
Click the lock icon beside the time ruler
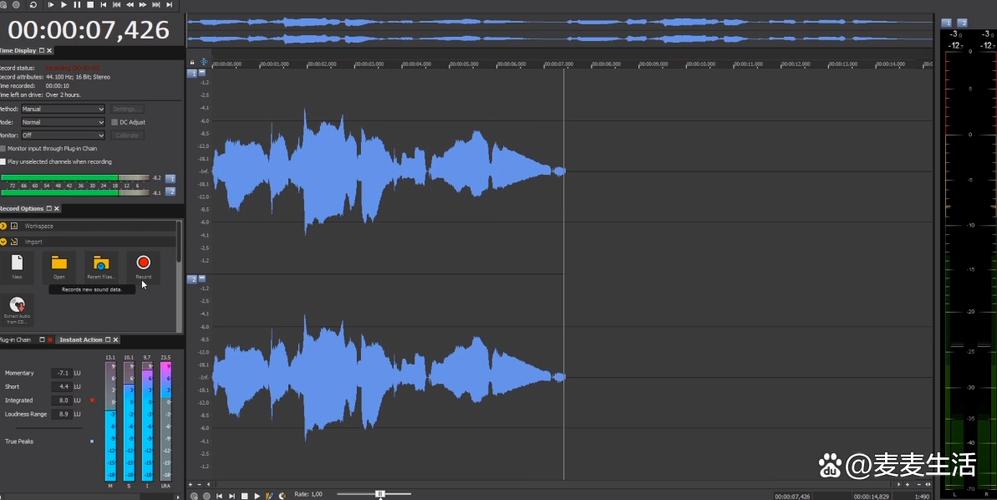pos(192,62)
